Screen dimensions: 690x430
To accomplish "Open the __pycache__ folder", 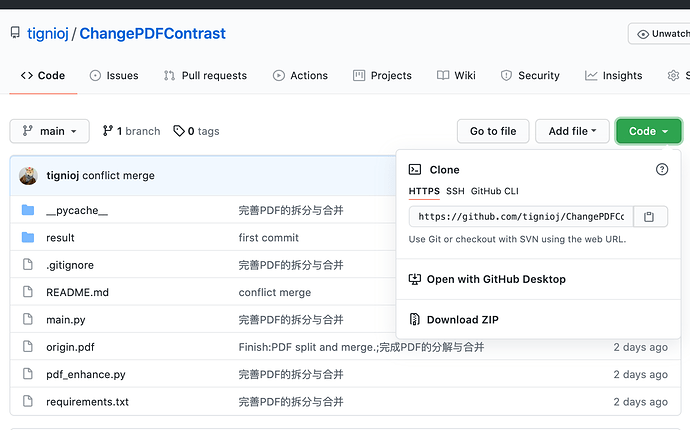I will [x=77, y=210].
